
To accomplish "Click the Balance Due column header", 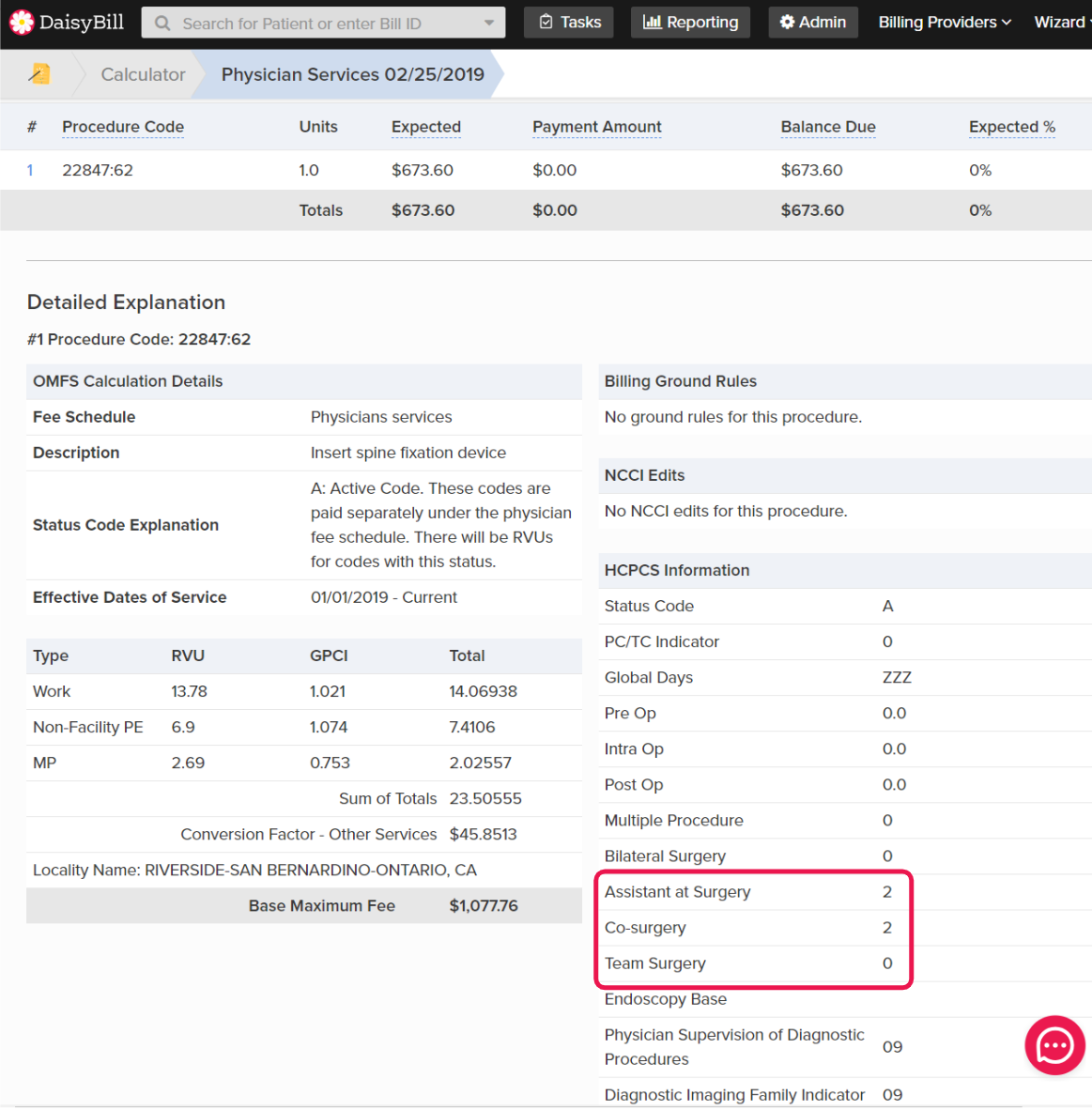I will click(x=827, y=127).
